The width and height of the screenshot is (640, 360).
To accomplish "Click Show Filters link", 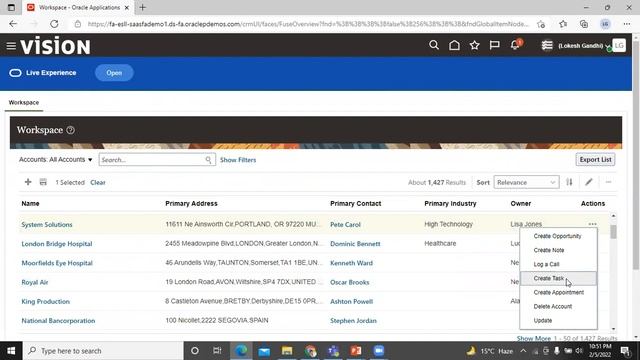I will pyautogui.click(x=238, y=160).
